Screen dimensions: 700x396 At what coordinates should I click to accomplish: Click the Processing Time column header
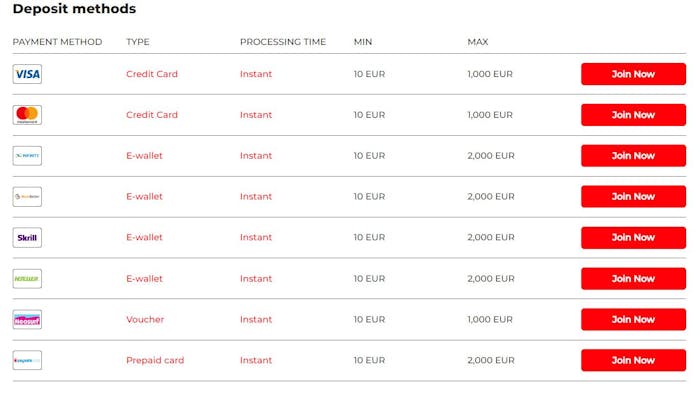[283, 42]
